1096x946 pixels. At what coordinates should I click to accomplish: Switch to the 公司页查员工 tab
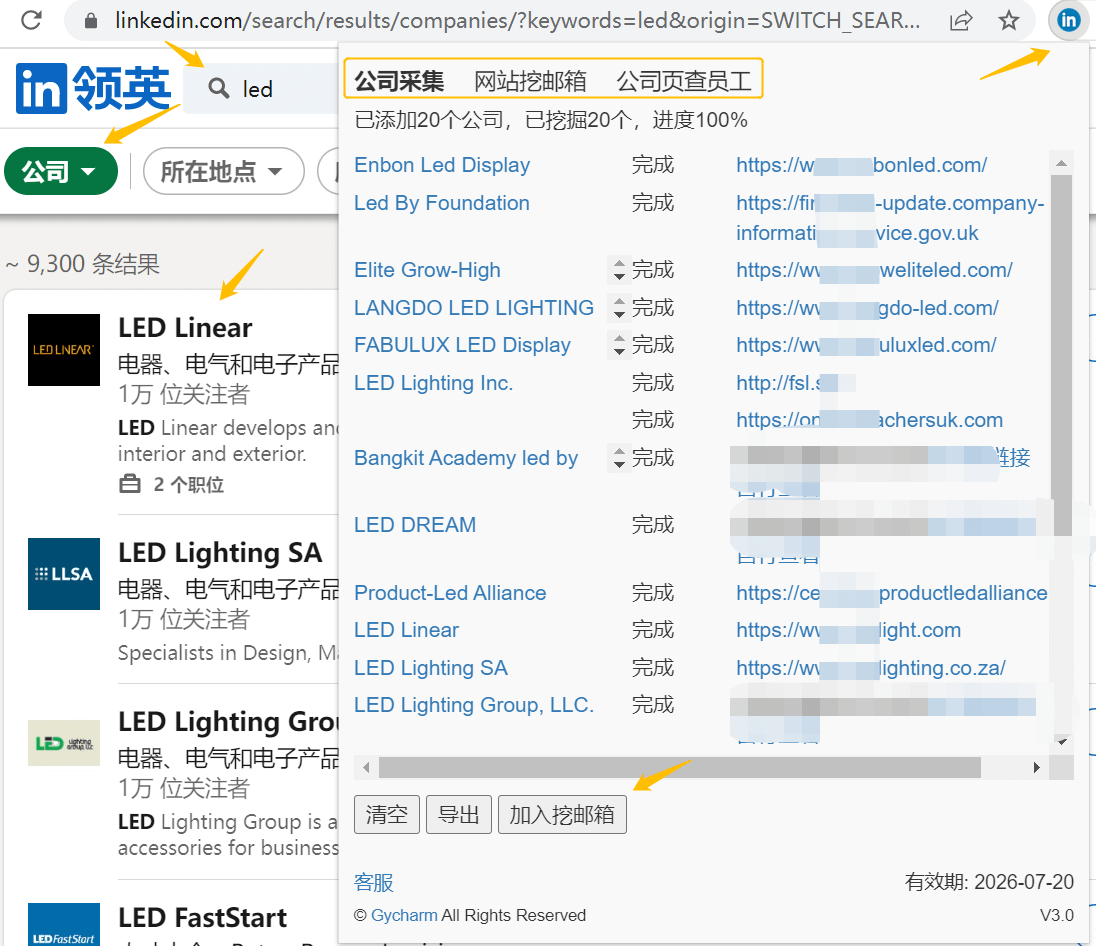pos(684,81)
